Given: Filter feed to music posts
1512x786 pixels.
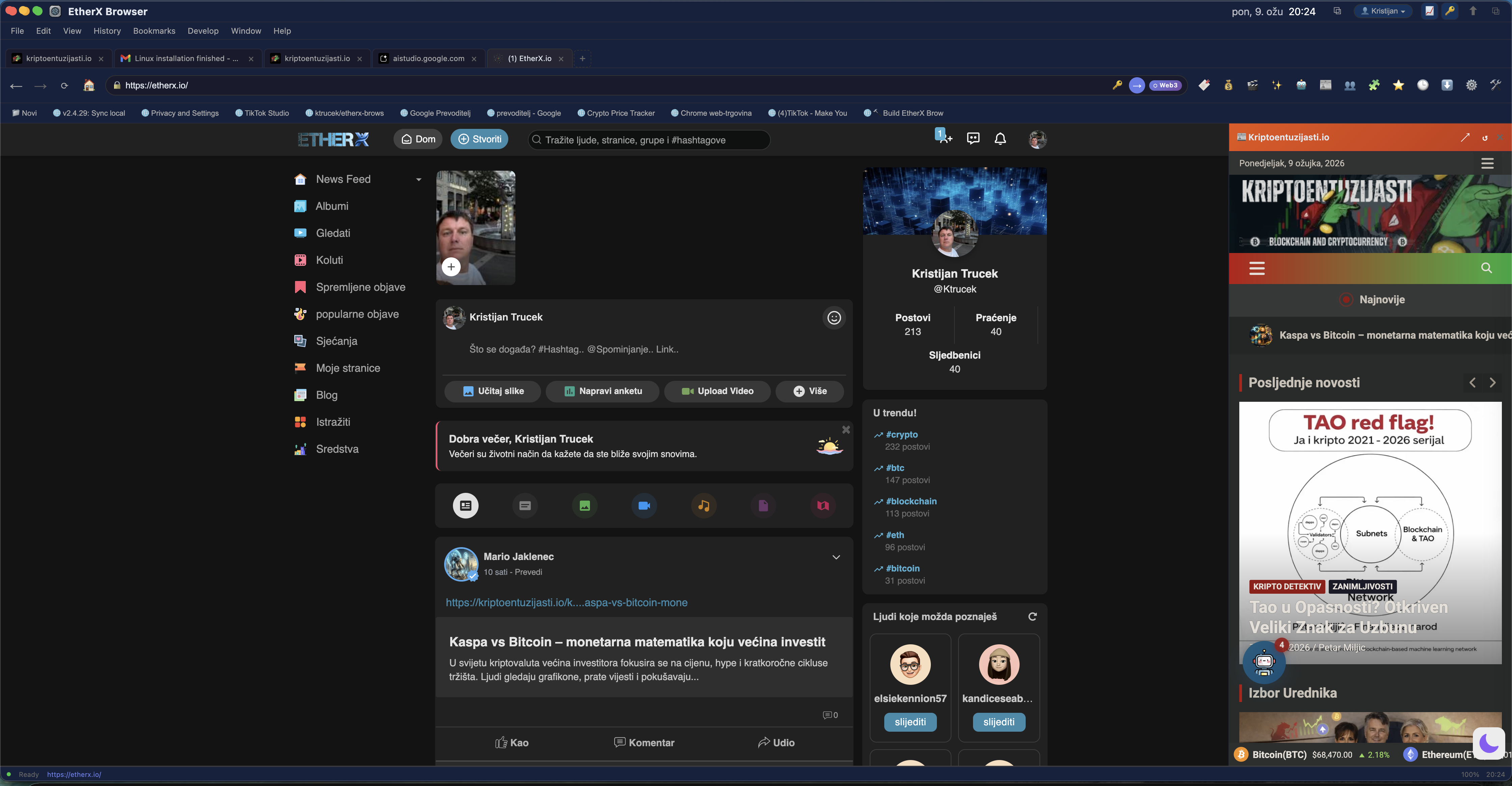Looking at the screenshot, I should (x=703, y=505).
